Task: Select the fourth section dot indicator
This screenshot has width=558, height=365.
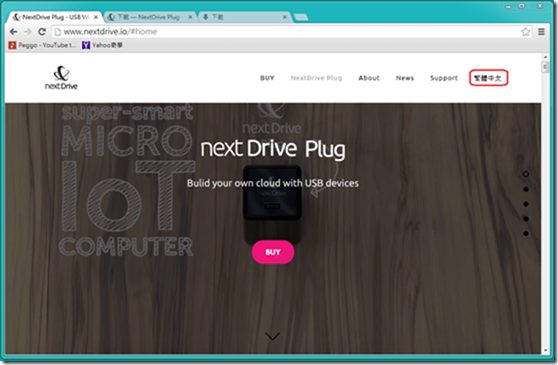Action: click(x=526, y=219)
